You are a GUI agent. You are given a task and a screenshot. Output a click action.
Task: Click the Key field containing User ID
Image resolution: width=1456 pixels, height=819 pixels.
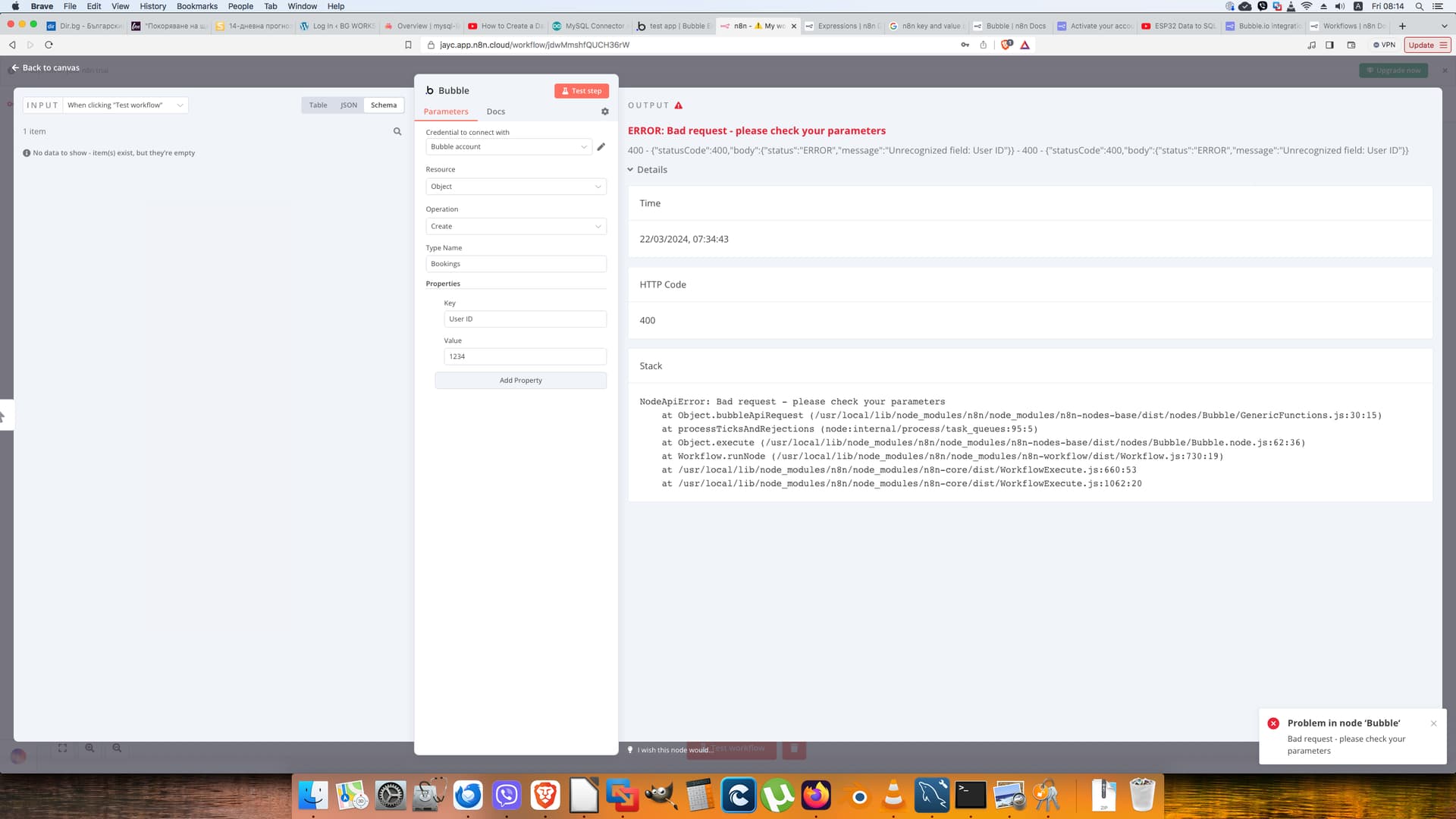tap(525, 319)
